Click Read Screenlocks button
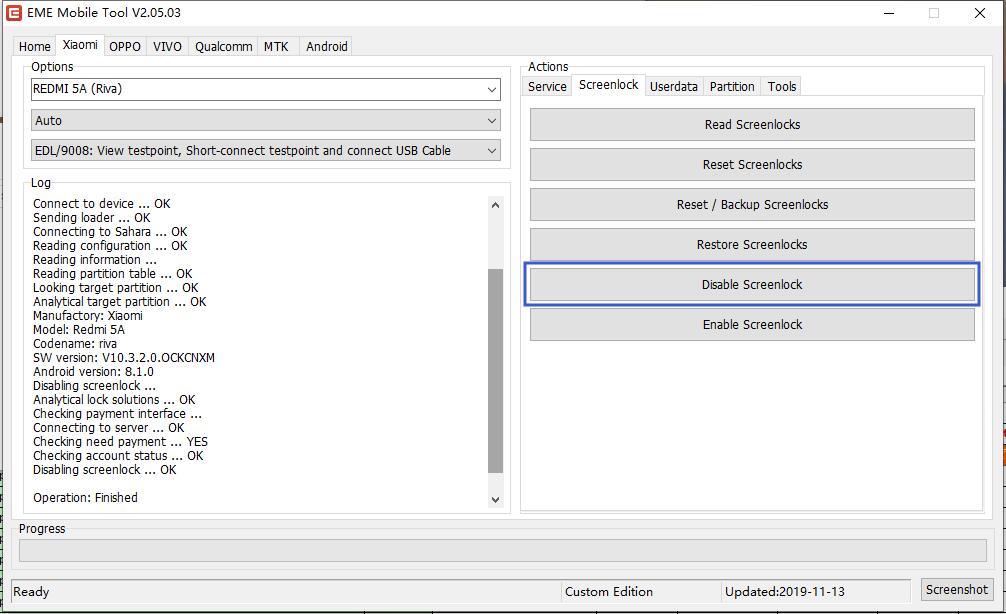The height and width of the screenshot is (614, 1006). pyautogui.click(x=752, y=124)
